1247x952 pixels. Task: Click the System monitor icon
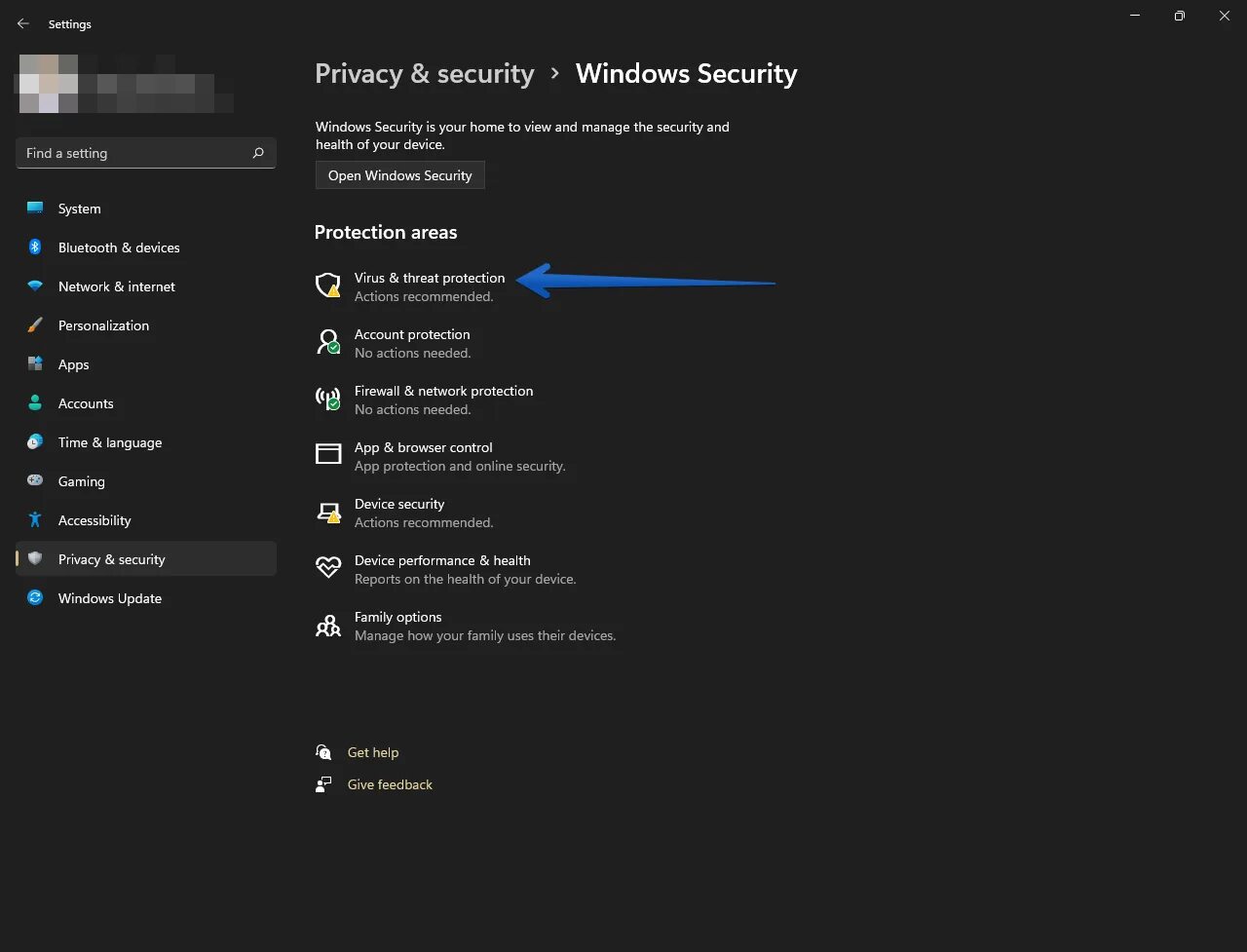[35, 209]
